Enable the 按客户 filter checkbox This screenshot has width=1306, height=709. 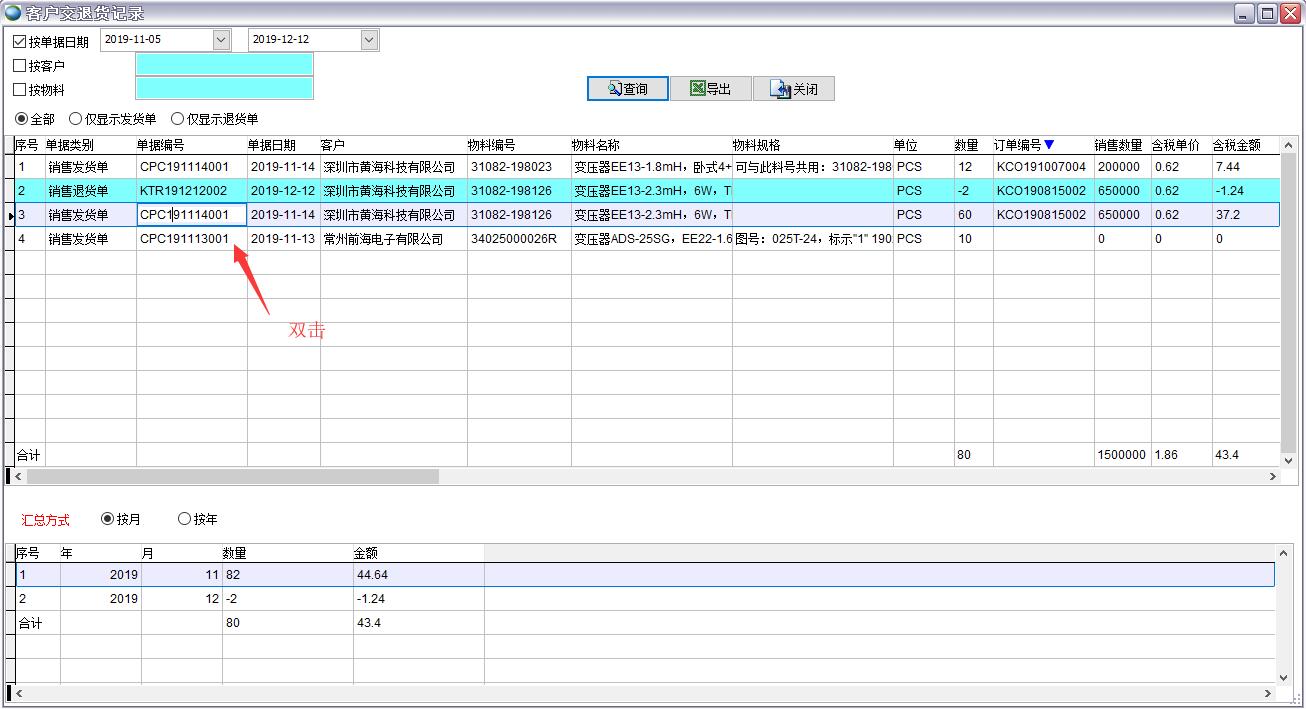(x=20, y=65)
